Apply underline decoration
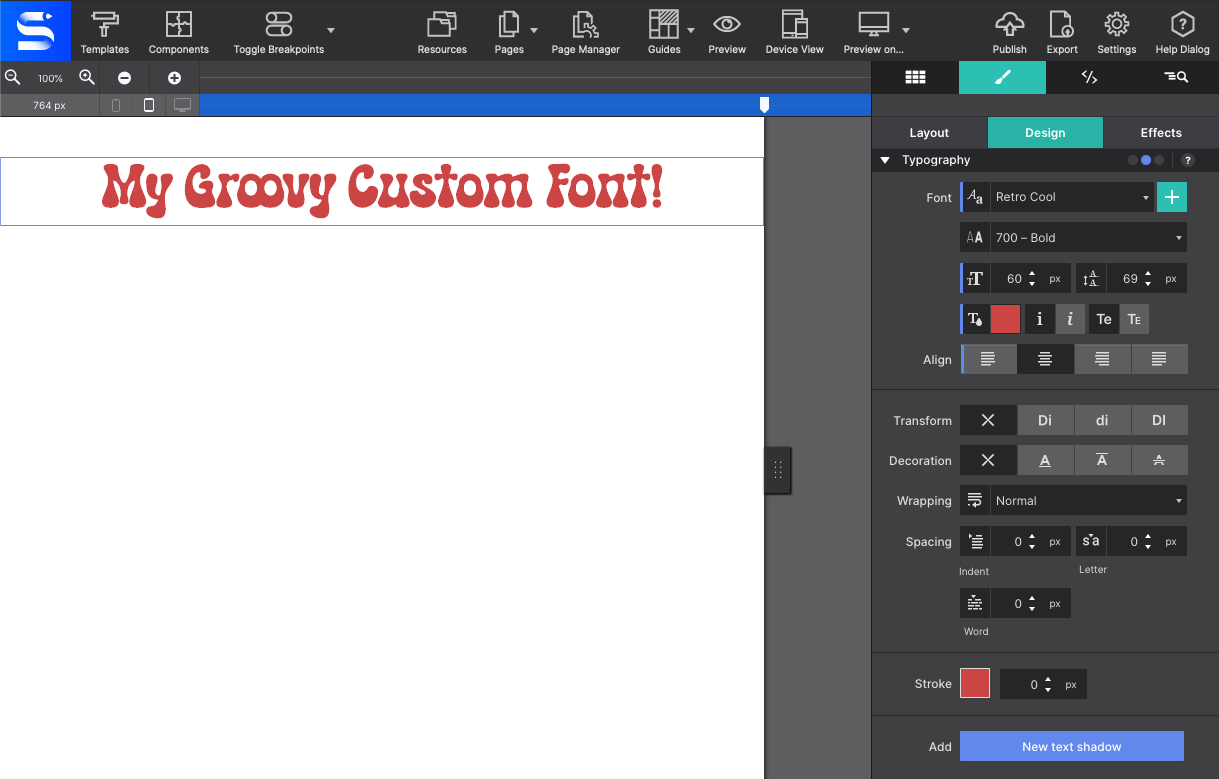This screenshot has width=1219, height=779. pos(1045,460)
